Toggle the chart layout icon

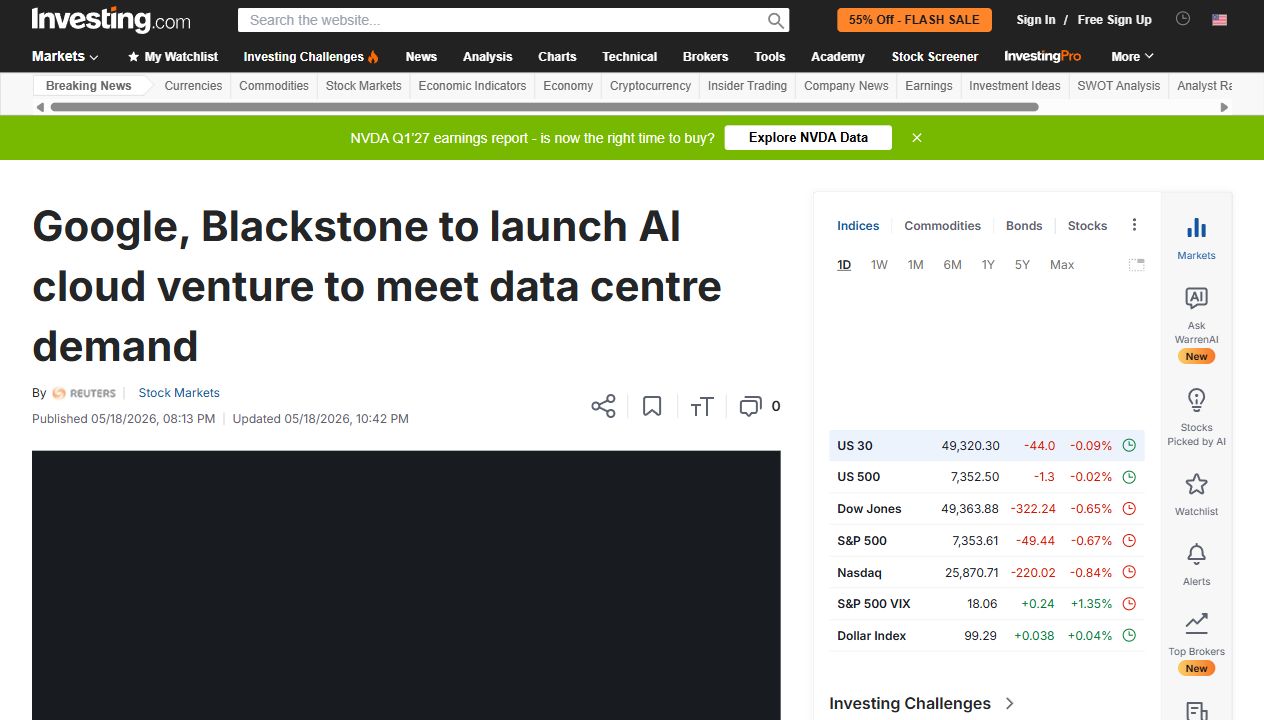click(1136, 265)
